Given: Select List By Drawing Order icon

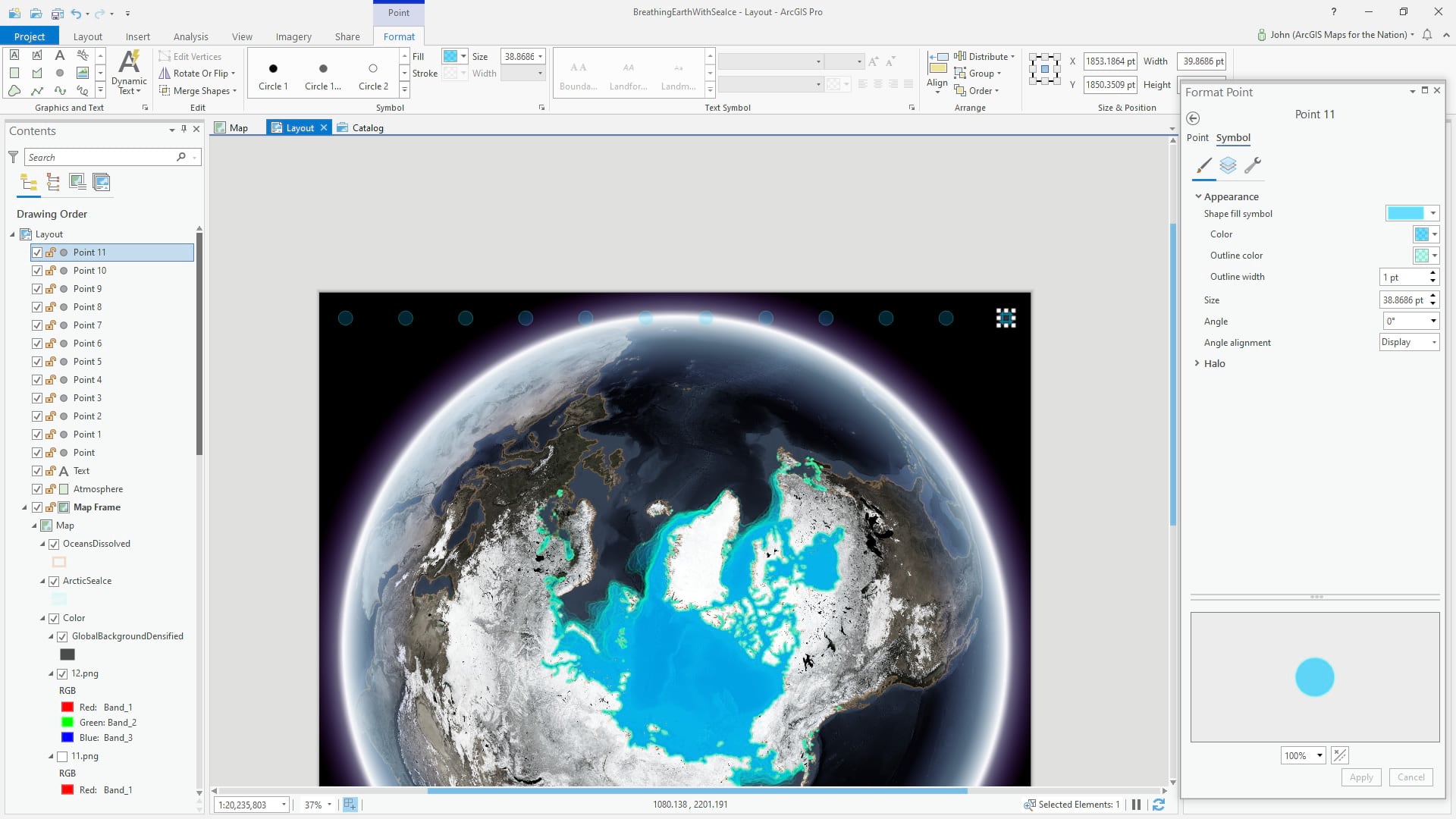Looking at the screenshot, I should click(x=29, y=182).
